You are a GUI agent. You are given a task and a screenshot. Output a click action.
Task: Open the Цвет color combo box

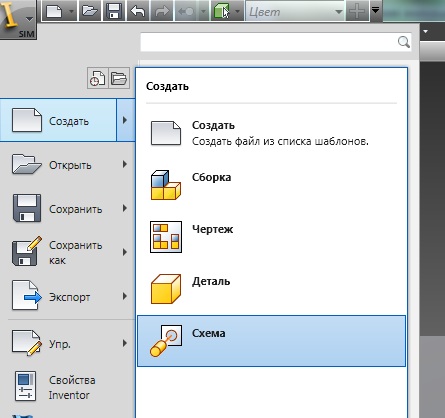pos(296,12)
